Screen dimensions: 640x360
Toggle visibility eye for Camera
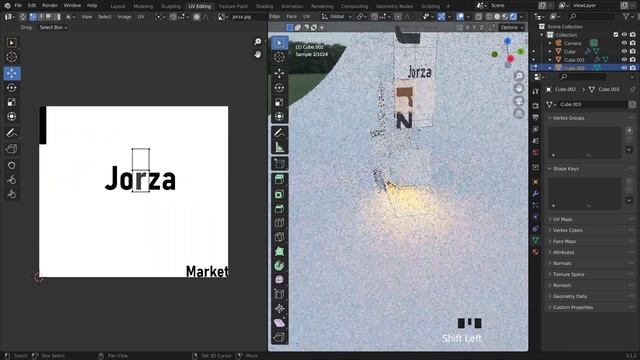tap(624, 43)
